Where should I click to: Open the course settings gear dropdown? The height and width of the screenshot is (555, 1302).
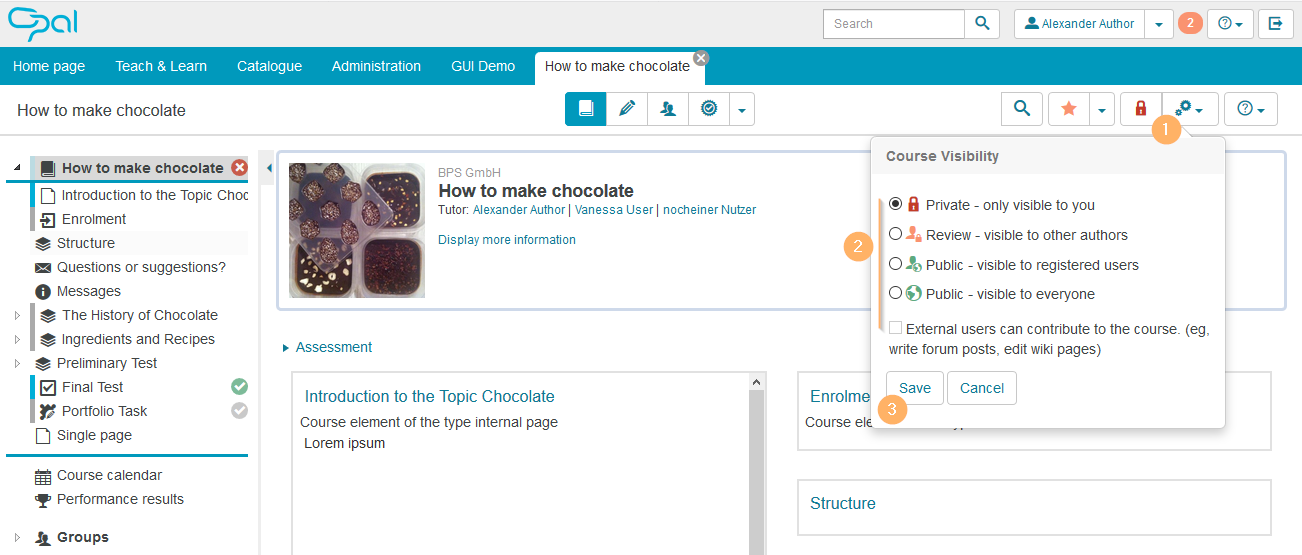click(1189, 109)
